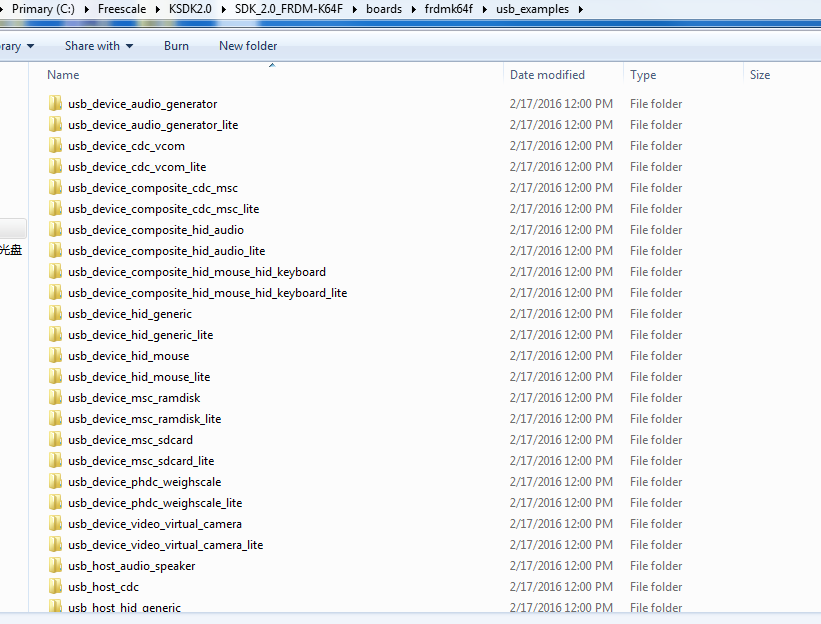Expand breadcrumb arrow after frdmk64f
This screenshot has height=624, width=821.
pyautogui.click(x=485, y=9)
